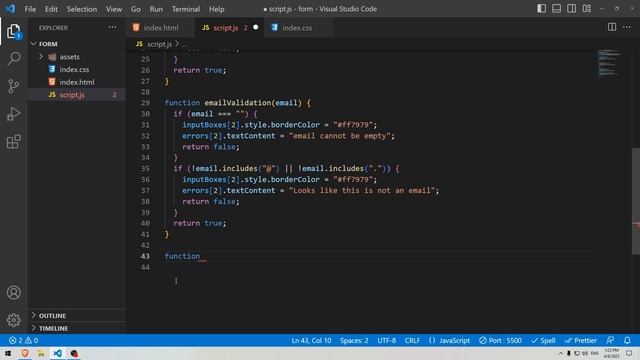This screenshot has width=640, height=360.
Task: Place cursor on line 44
Action: tap(380, 267)
